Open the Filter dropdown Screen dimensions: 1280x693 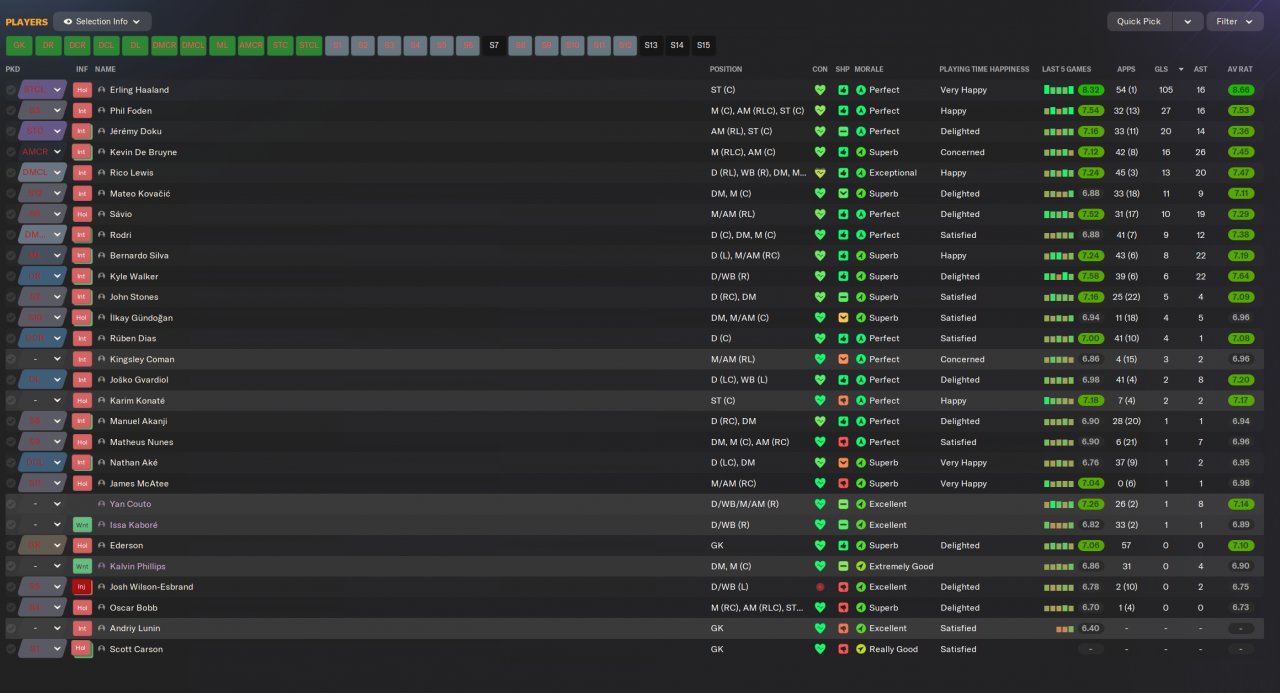coord(1235,21)
